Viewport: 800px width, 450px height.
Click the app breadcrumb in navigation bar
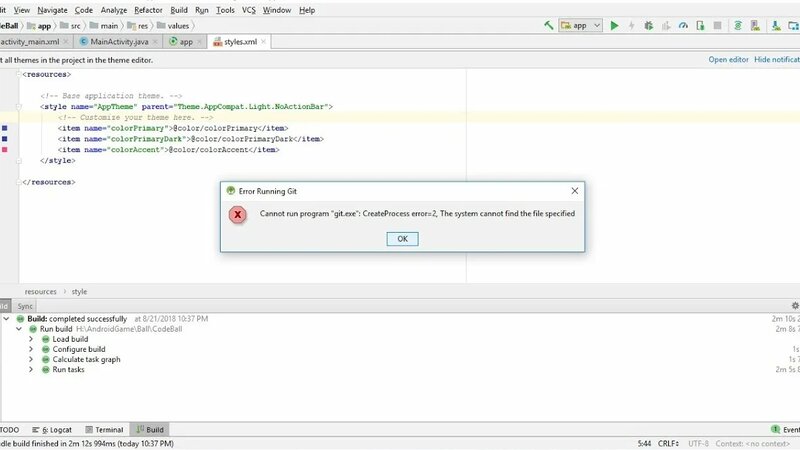coord(39,26)
